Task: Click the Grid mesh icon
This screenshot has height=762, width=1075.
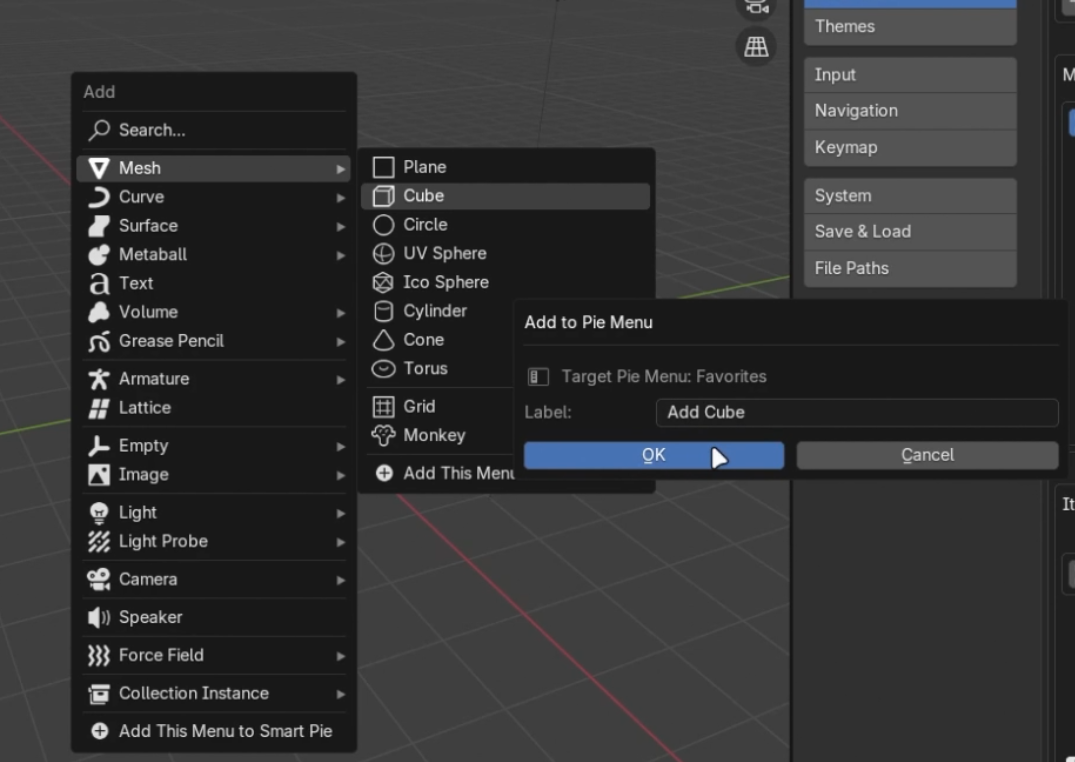Action: point(383,407)
